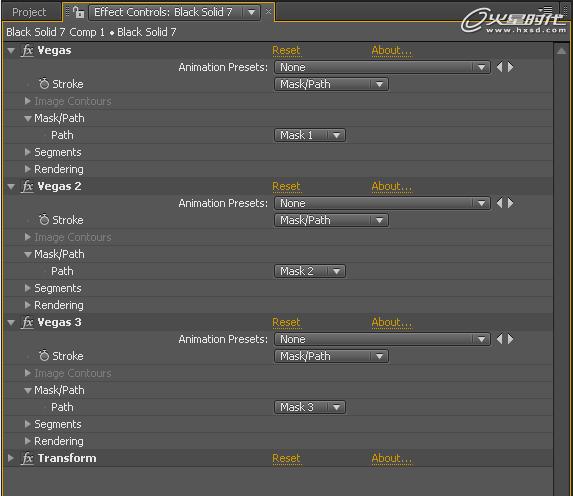Open the Mask 1 path dropdown
573x496 pixels.
(310, 135)
